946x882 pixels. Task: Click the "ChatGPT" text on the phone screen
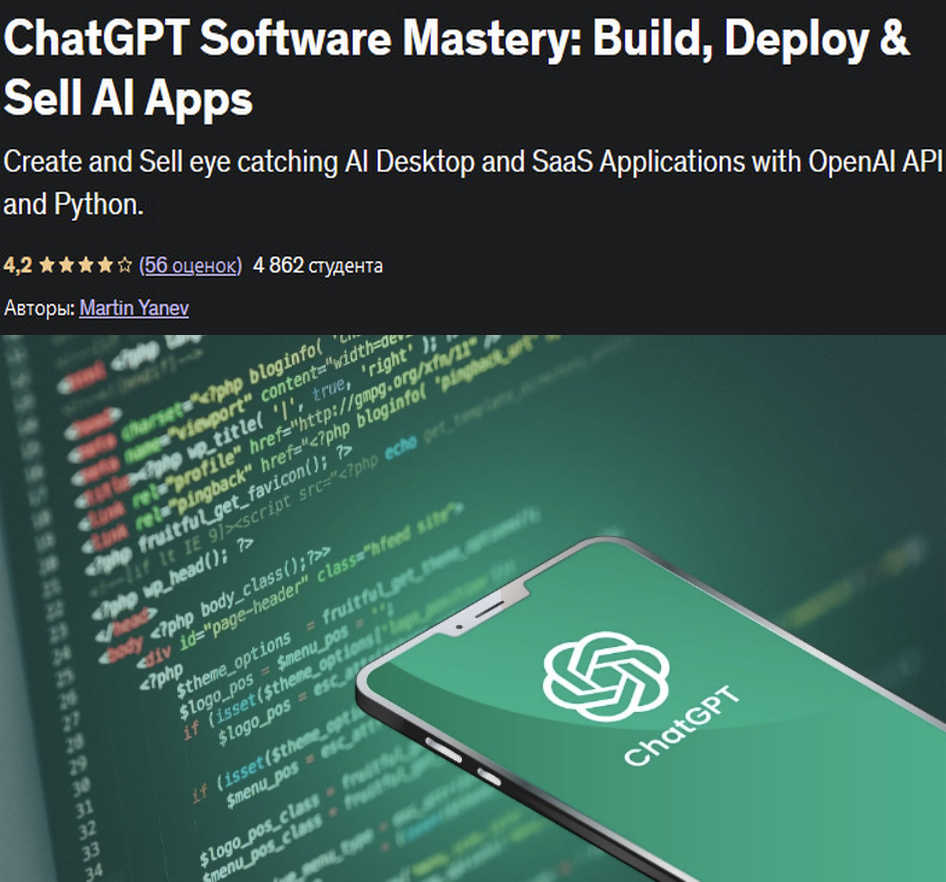[x=682, y=725]
